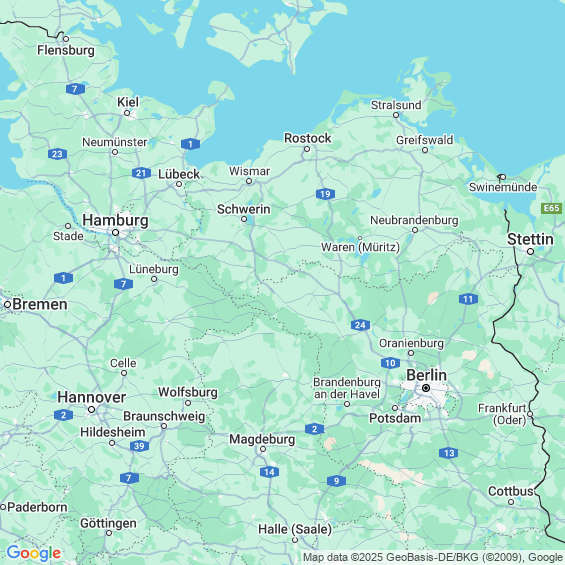Select the A19 highway shield near Rostock
This screenshot has width=565, height=565.
coord(325,194)
